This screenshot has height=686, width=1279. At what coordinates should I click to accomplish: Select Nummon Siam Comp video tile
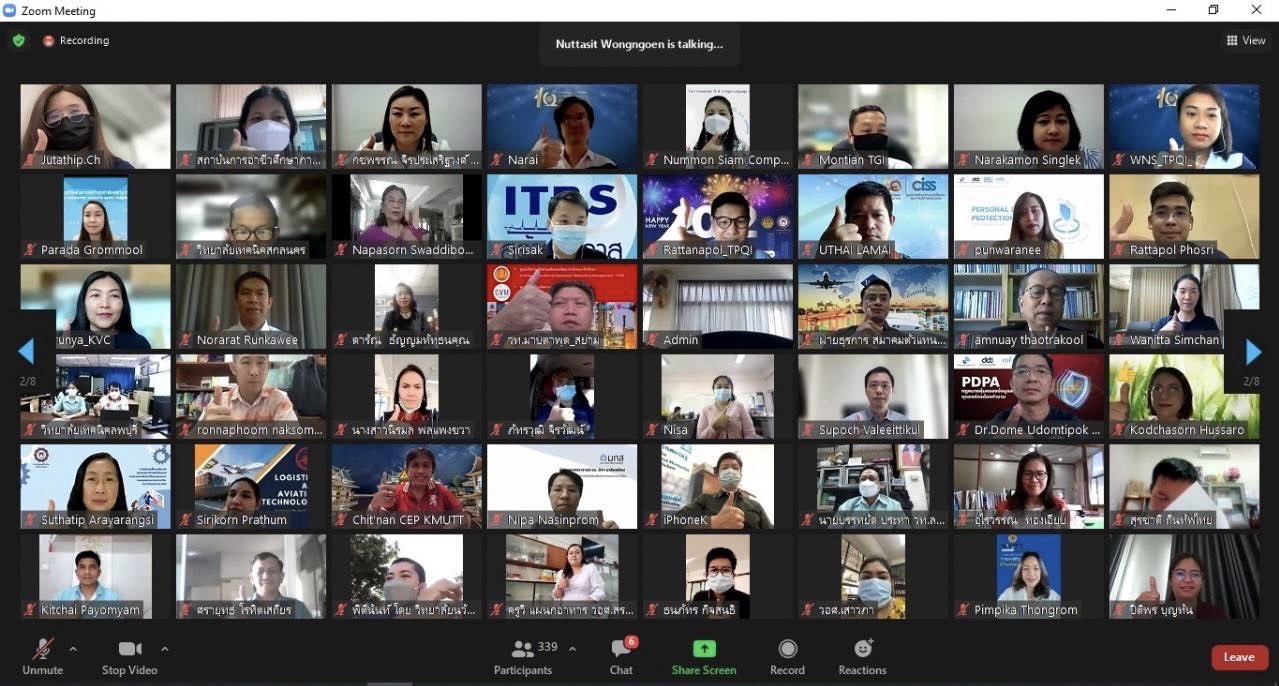tap(717, 126)
